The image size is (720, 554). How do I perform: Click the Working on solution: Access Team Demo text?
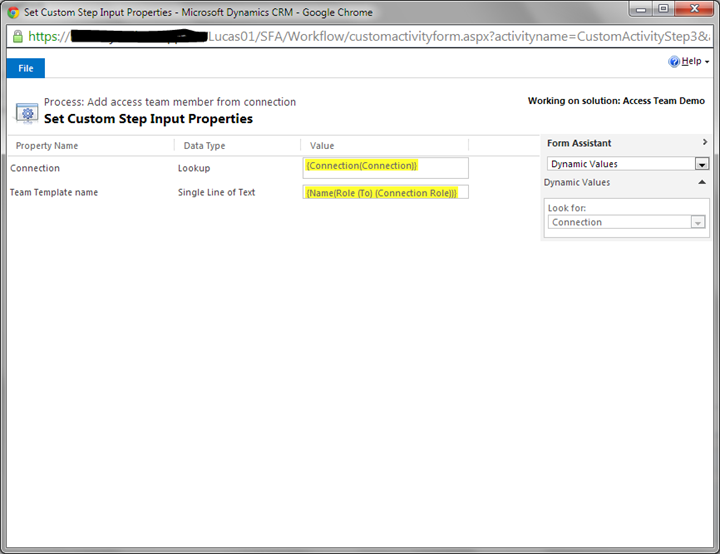click(616, 101)
